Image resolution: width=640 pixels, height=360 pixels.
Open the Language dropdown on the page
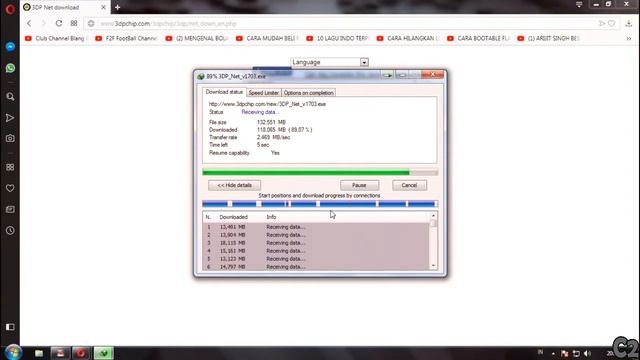point(329,62)
